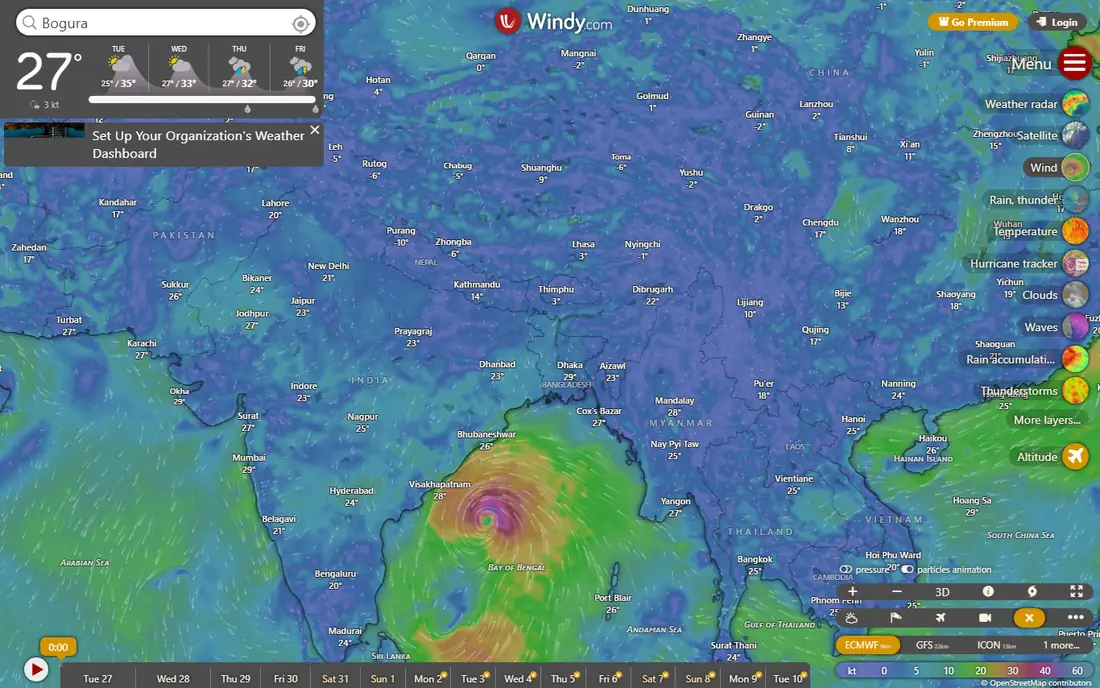
Task: Expand 'More layers...' list
Action: (1047, 420)
